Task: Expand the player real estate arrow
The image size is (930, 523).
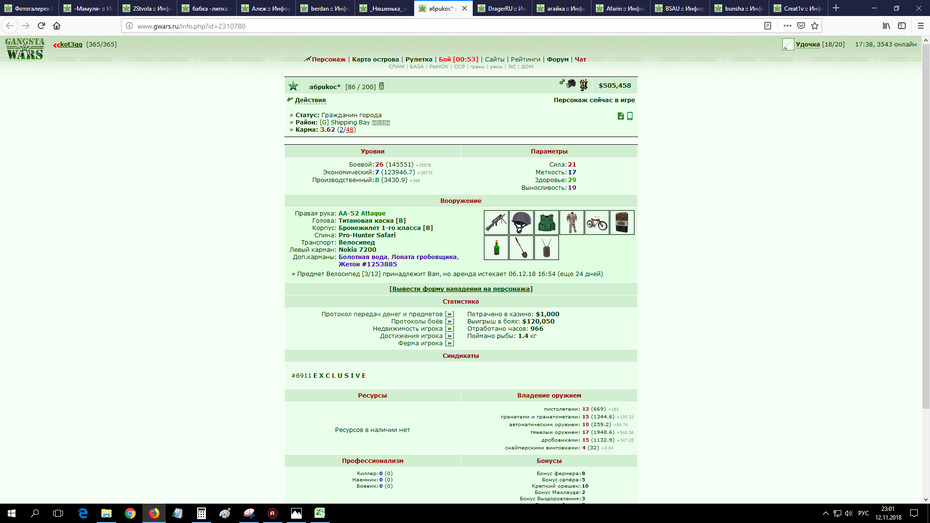Action: tap(449, 329)
